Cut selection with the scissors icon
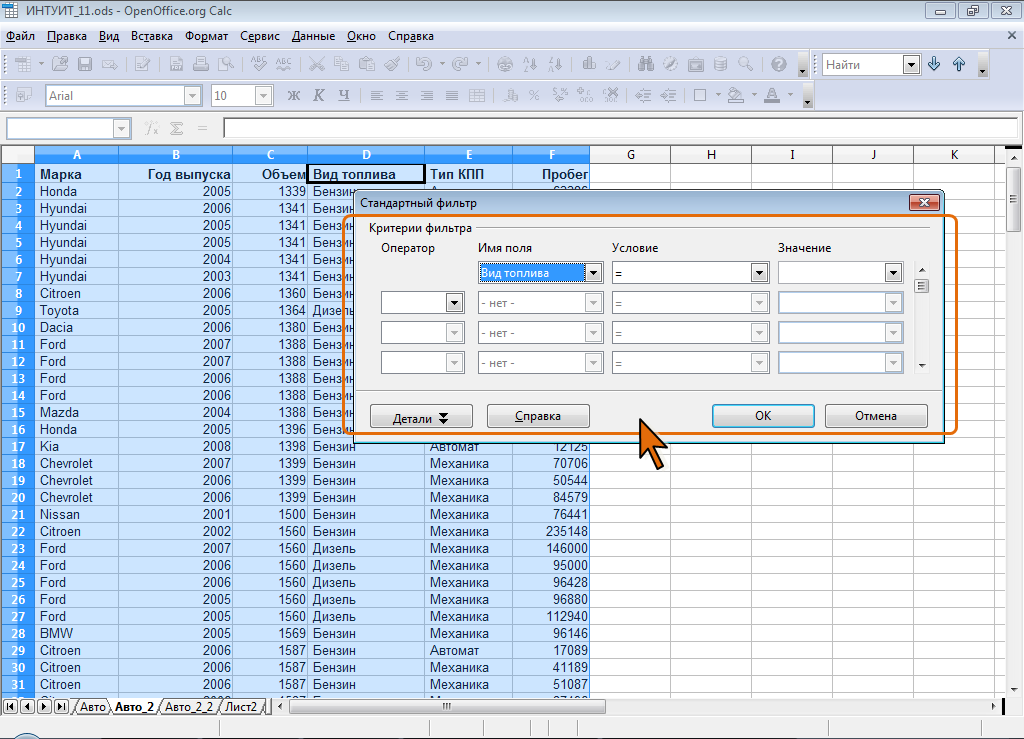 pos(317,64)
